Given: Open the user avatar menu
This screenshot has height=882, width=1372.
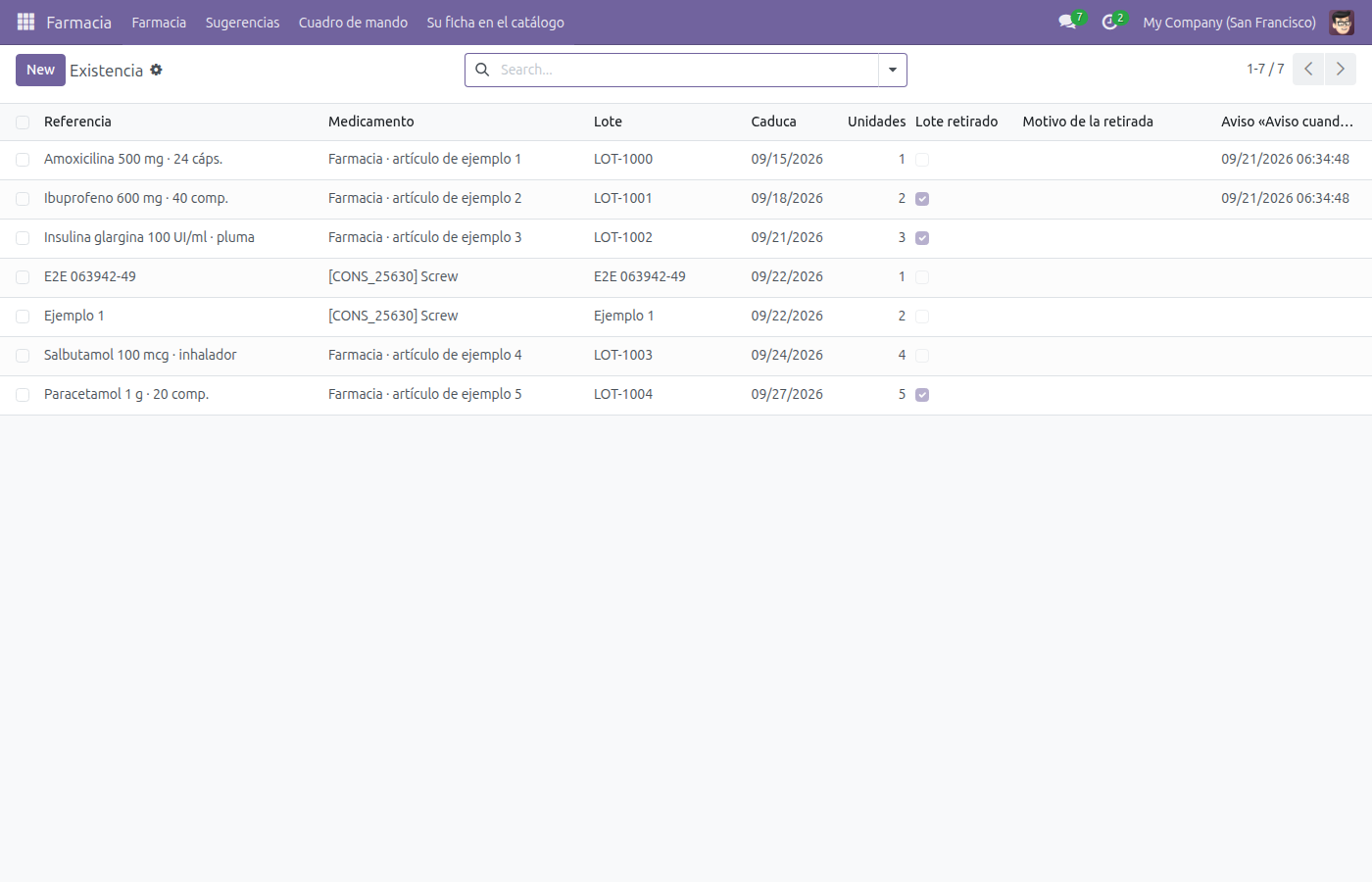Looking at the screenshot, I should (x=1342, y=22).
